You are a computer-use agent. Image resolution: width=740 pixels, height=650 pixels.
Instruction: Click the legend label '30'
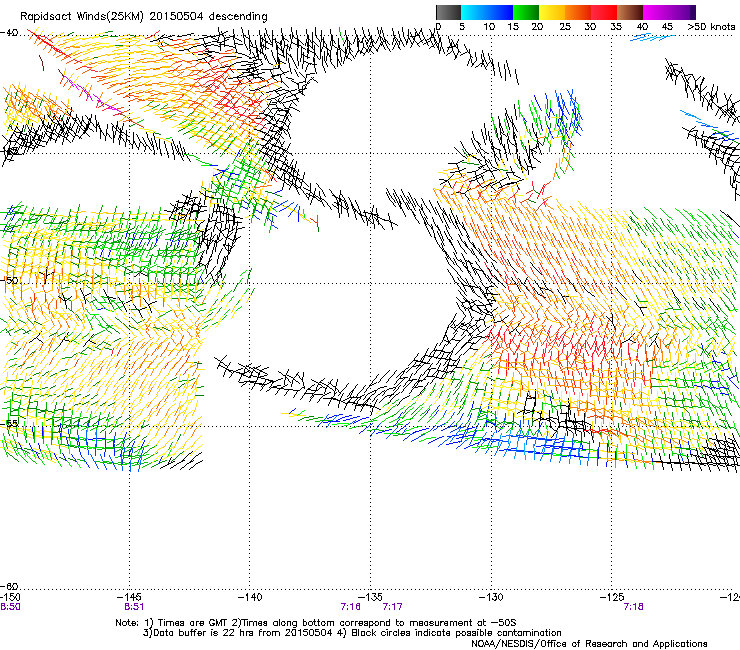coord(590,26)
